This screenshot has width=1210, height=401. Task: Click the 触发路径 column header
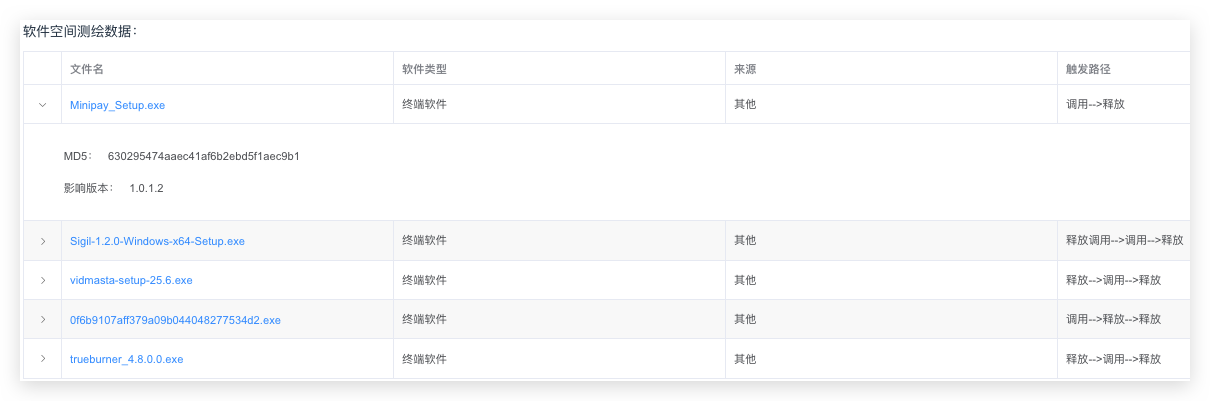[x=1089, y=69]
